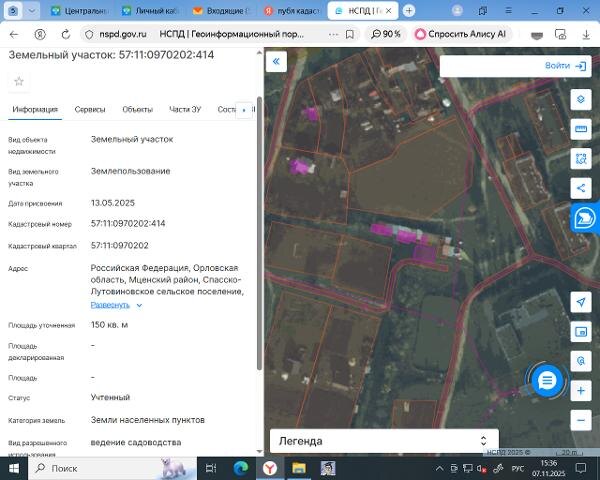The image size is (600, 480).
Task: Open the round chat support bubble
Action: click(x=547, y=380)
